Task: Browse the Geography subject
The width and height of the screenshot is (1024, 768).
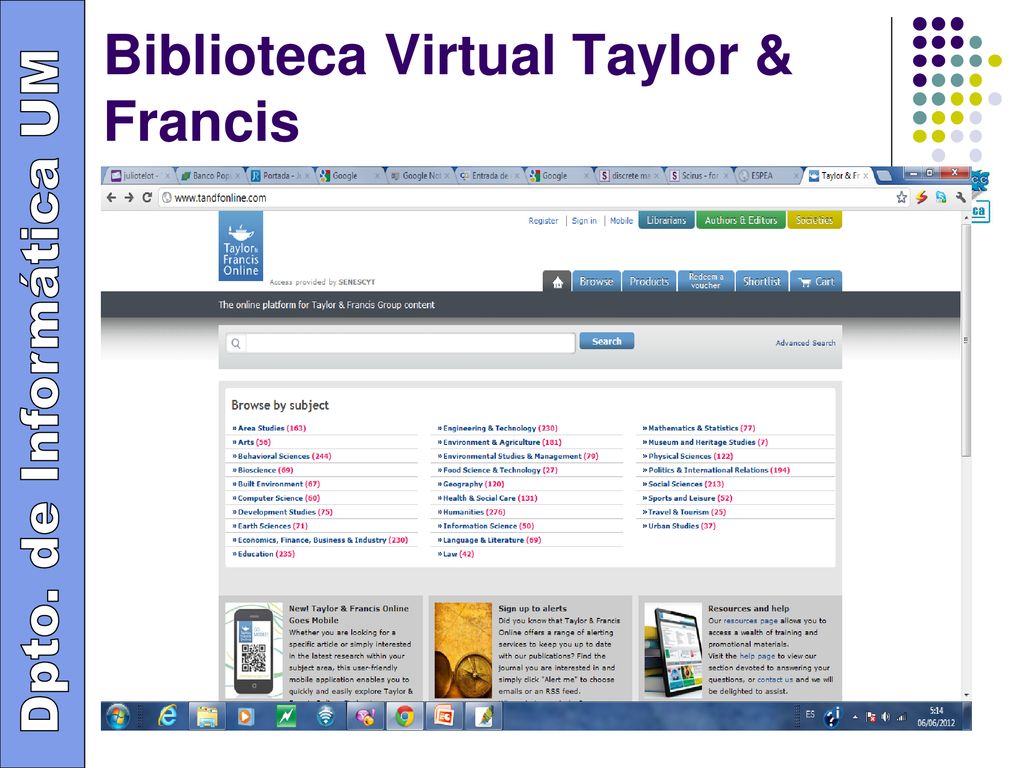Action: 473,484
